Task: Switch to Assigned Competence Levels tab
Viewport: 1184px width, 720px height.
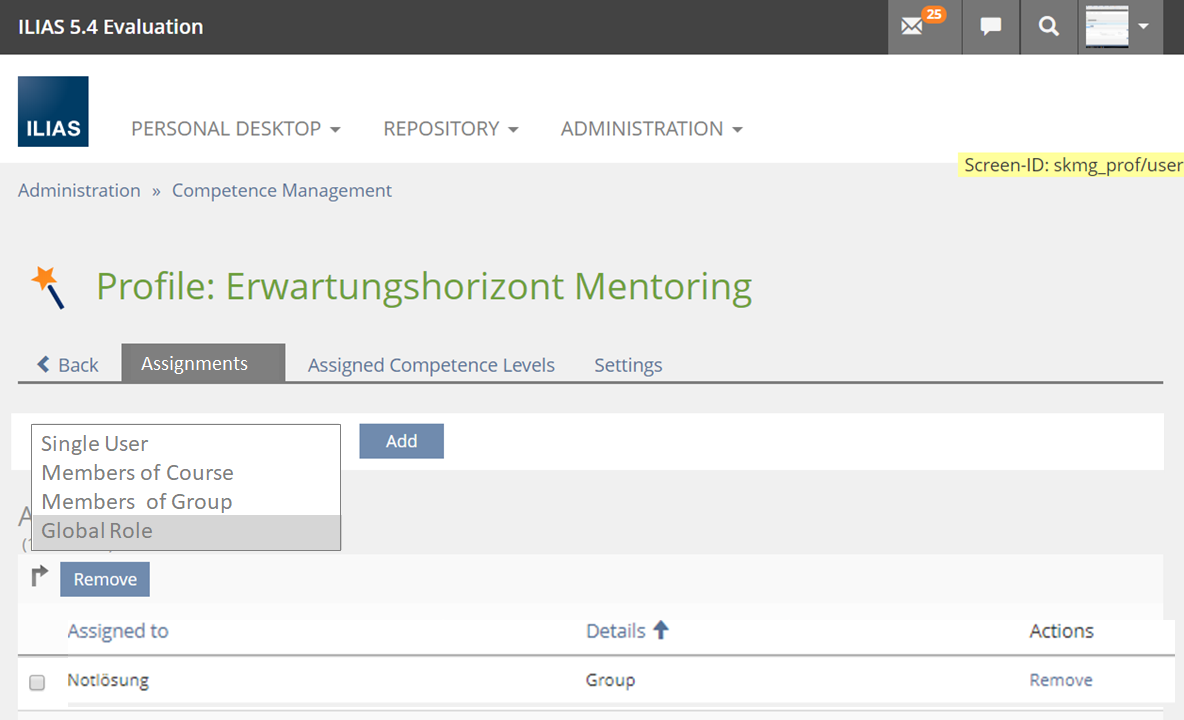Action: pyautogui.click(x=431, y=365)
